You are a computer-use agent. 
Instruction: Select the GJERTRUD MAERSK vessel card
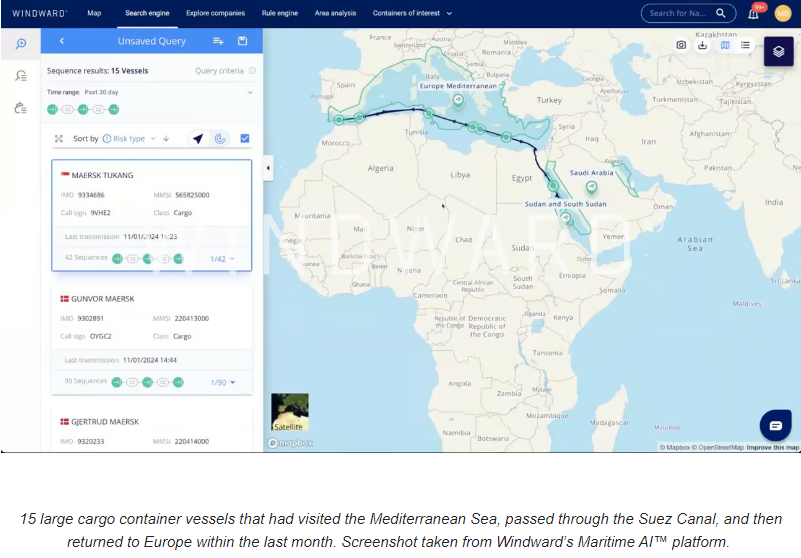tap(152, 431)
